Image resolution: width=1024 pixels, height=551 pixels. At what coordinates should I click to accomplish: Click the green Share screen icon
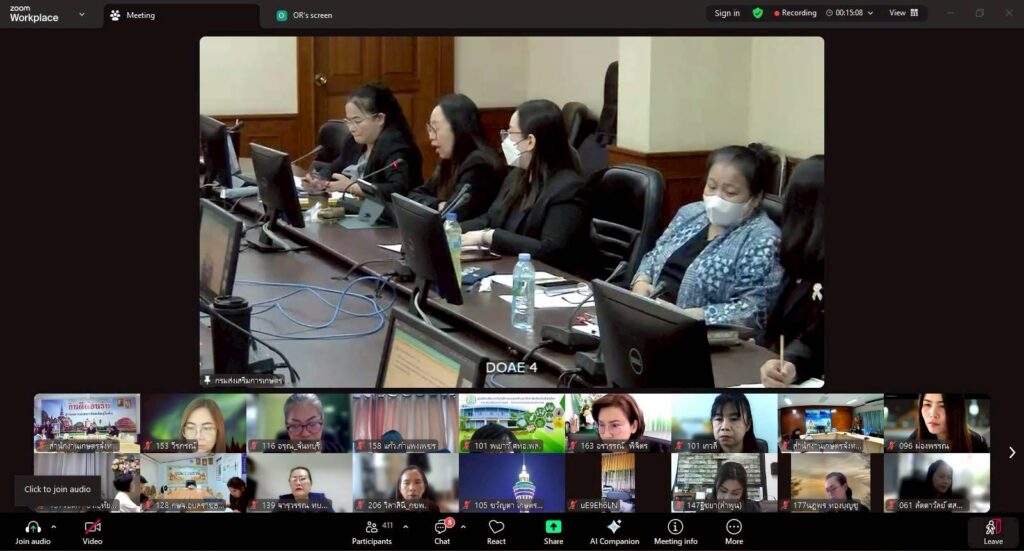point(553,527)
